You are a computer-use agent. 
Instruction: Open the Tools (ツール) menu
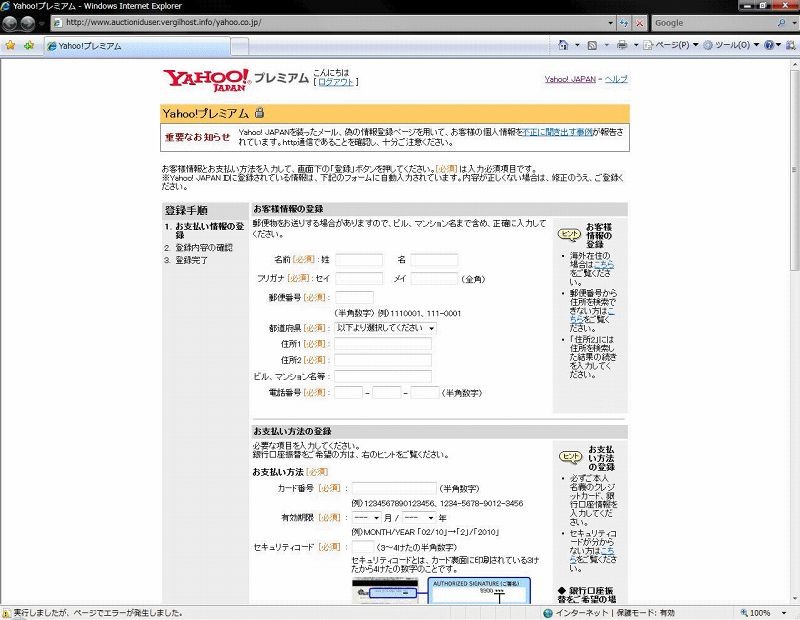[x=731, y=45]
